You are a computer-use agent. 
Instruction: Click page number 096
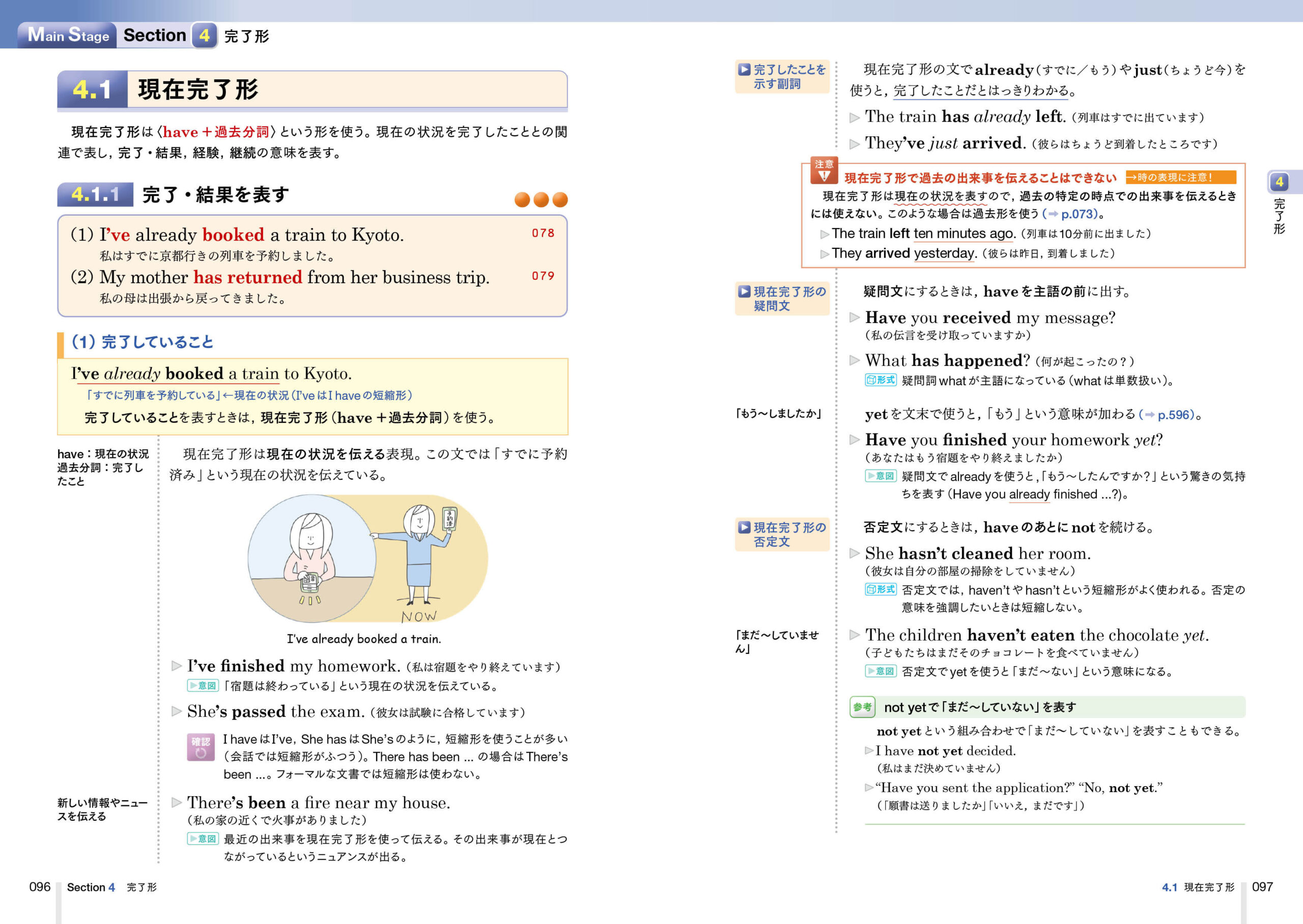[x=40, y=887]
